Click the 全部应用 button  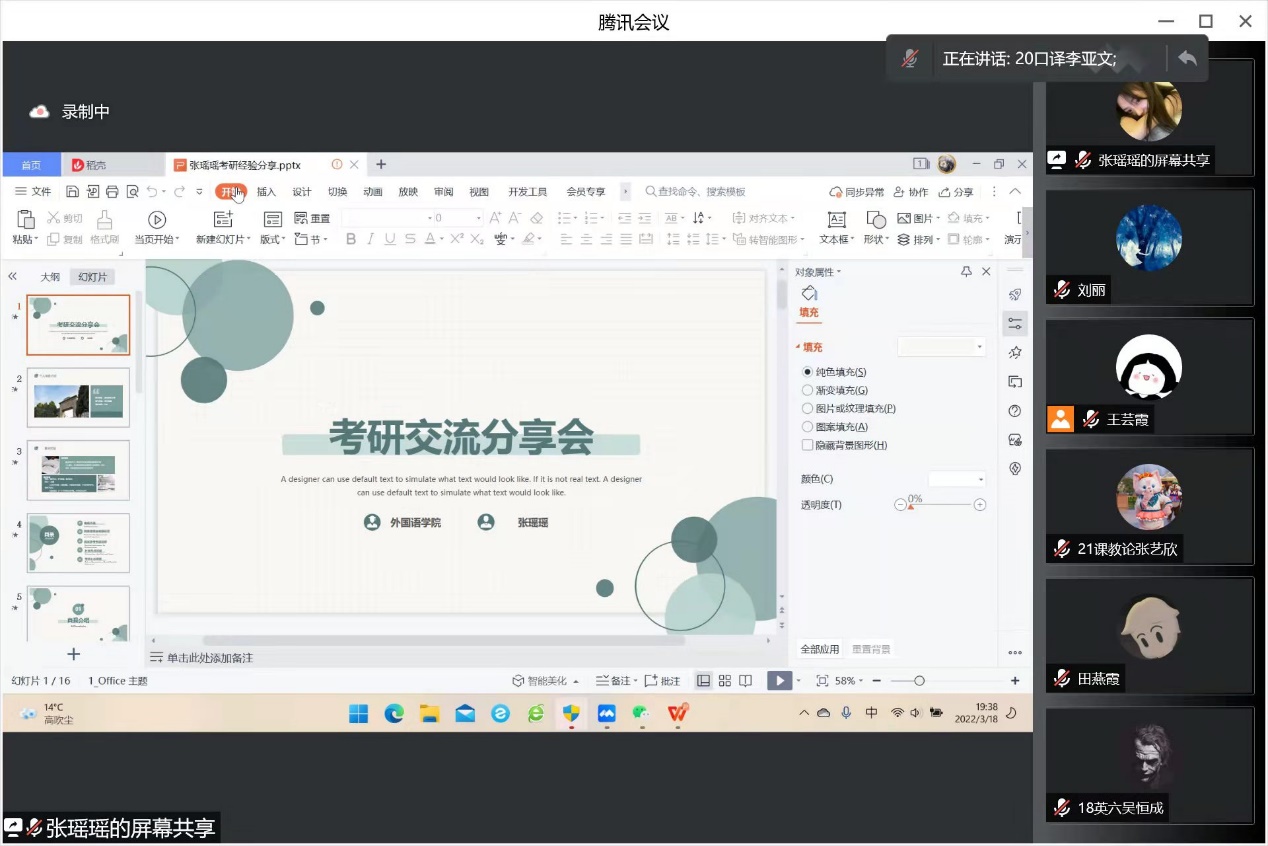click(820, 649)
